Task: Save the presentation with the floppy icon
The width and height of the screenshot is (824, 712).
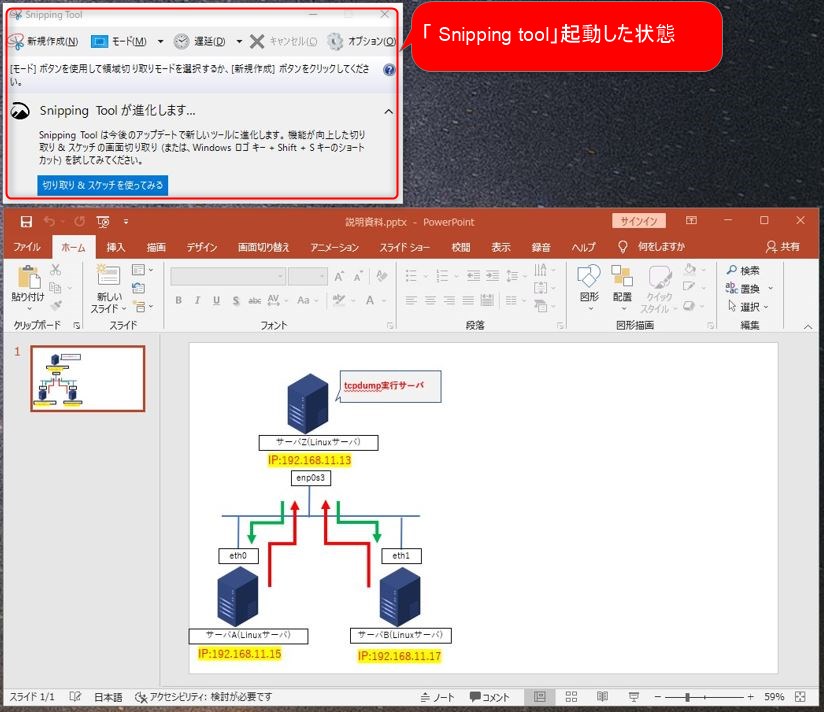Action: tap(26, 222)
